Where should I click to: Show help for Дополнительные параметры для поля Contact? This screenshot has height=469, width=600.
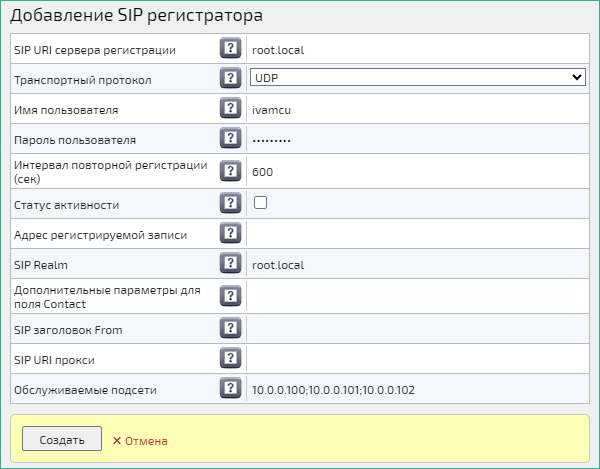[230, 296]
